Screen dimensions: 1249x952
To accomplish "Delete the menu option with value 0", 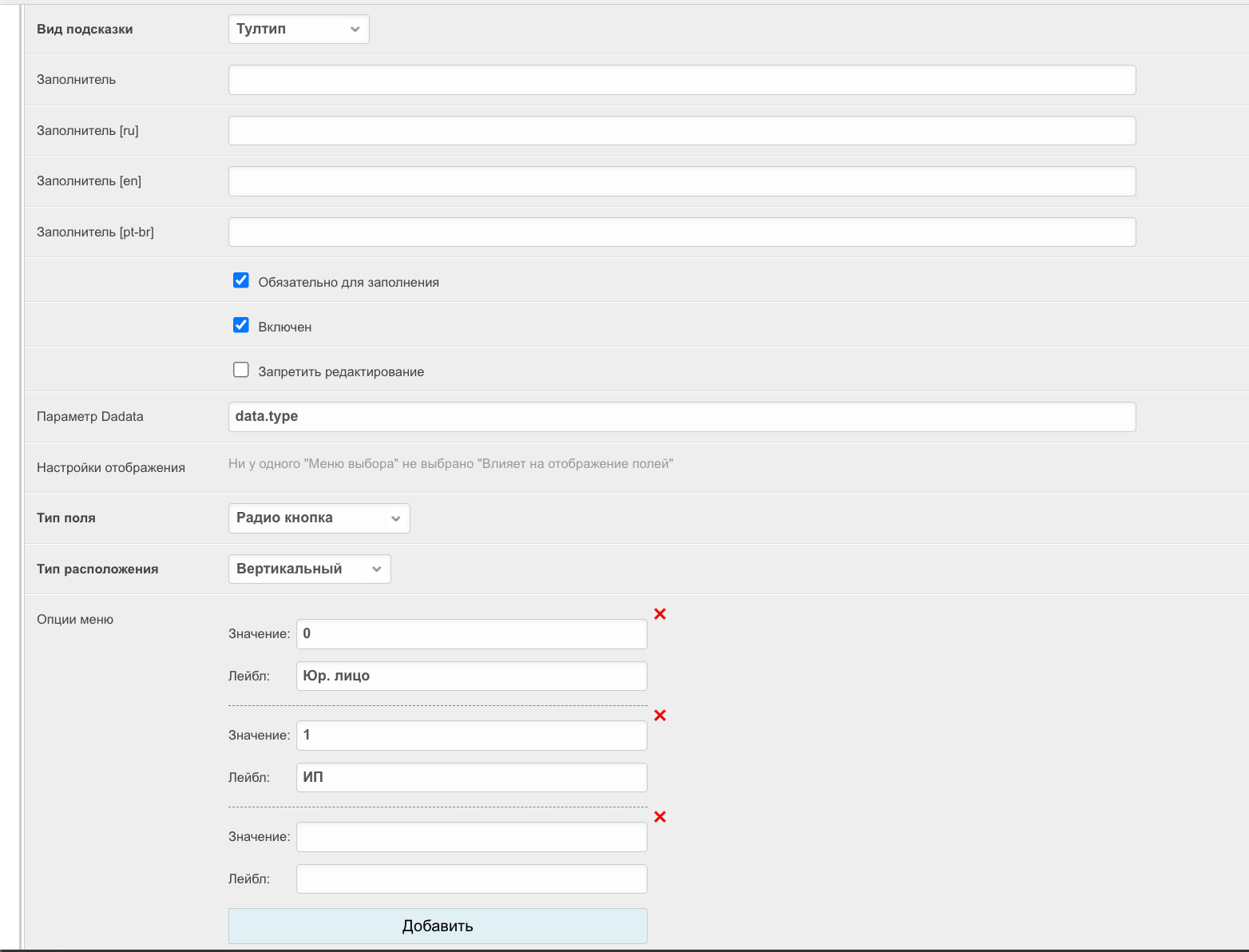I will pos(660,614).
